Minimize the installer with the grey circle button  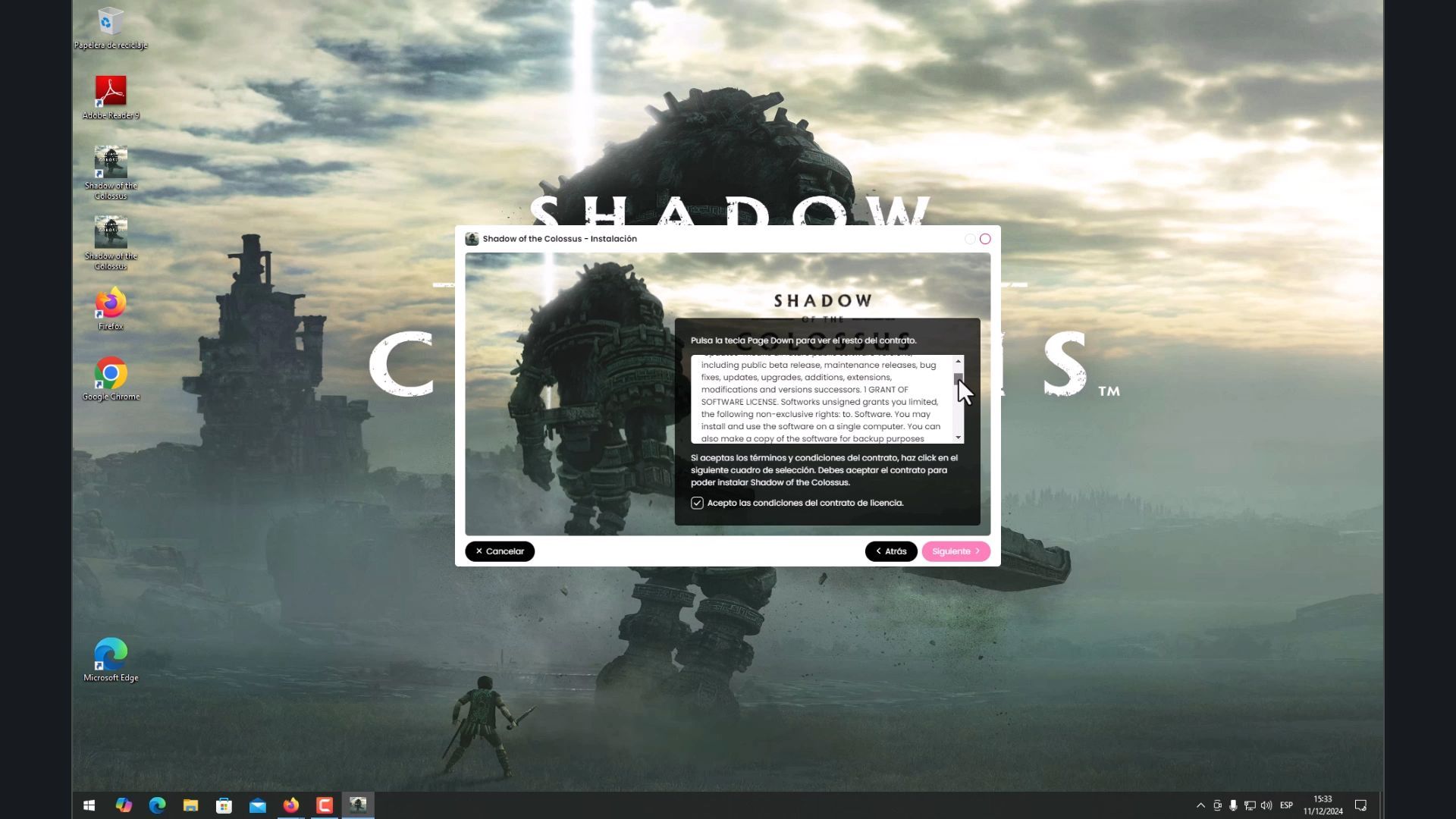tap(970, 239)
